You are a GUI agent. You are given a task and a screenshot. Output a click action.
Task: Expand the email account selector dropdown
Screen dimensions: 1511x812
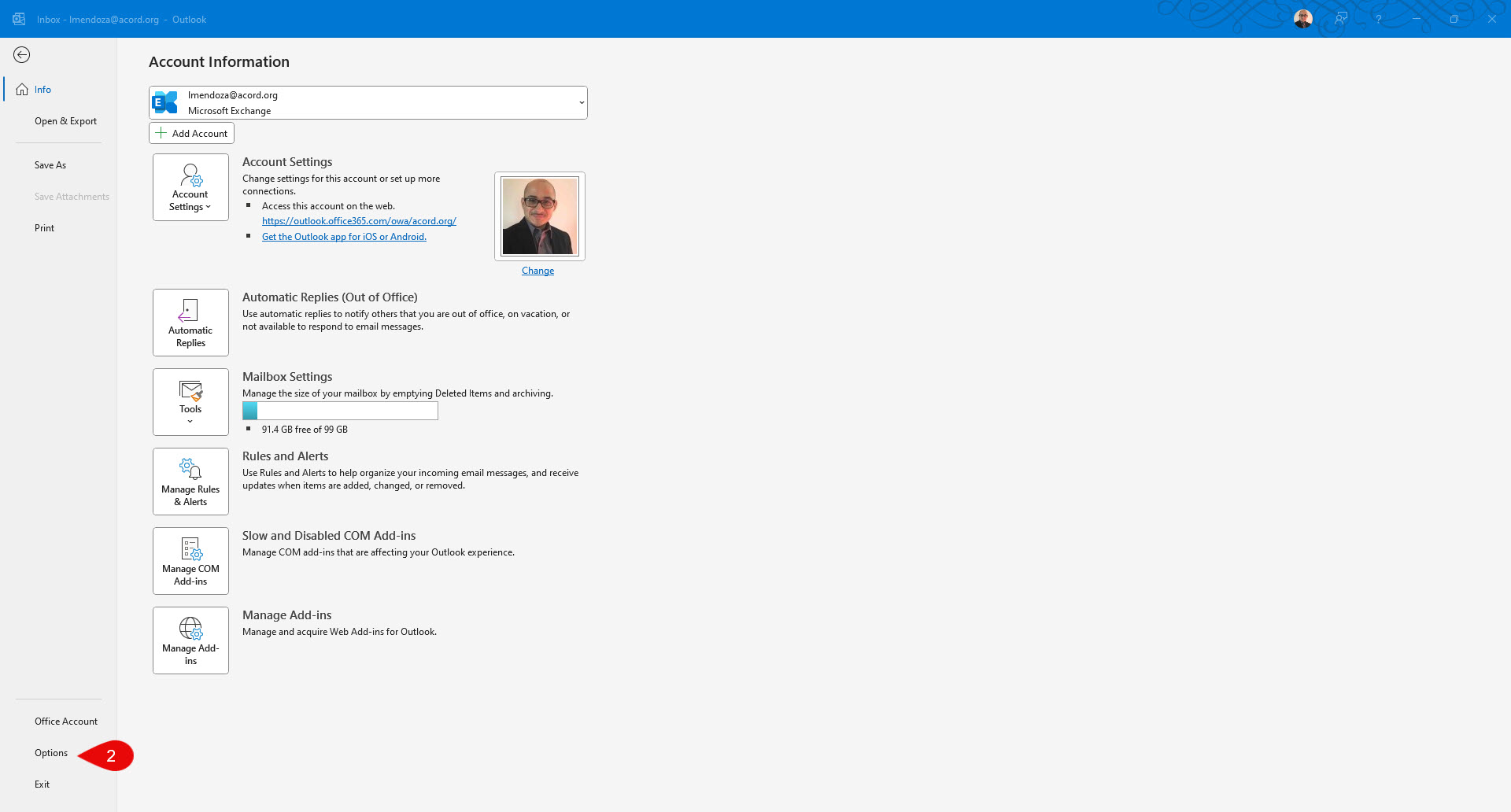point(581,103)
